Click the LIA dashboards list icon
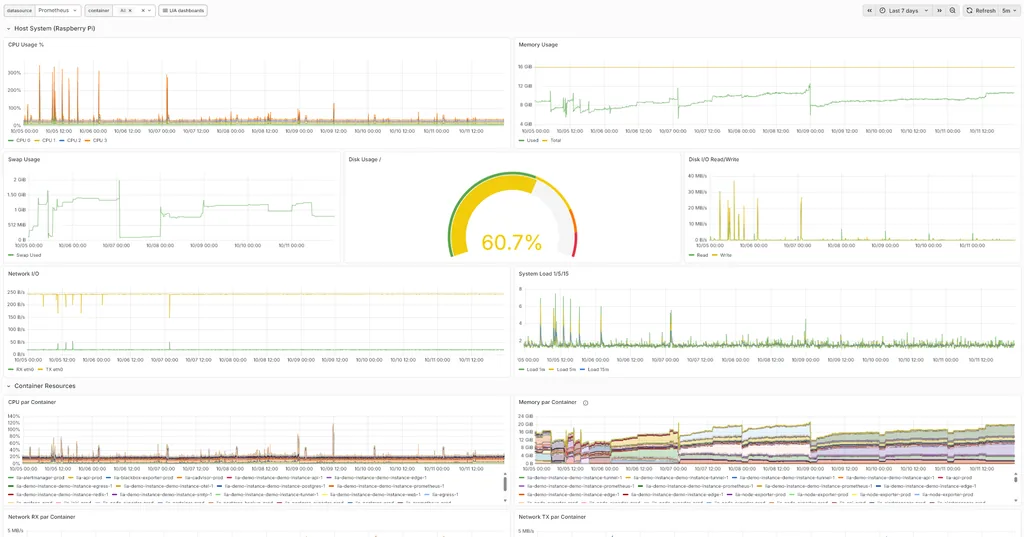Image resolution: width=1024 pixels, height=537 pixels. pyautogui.click(x=165, y=10)
